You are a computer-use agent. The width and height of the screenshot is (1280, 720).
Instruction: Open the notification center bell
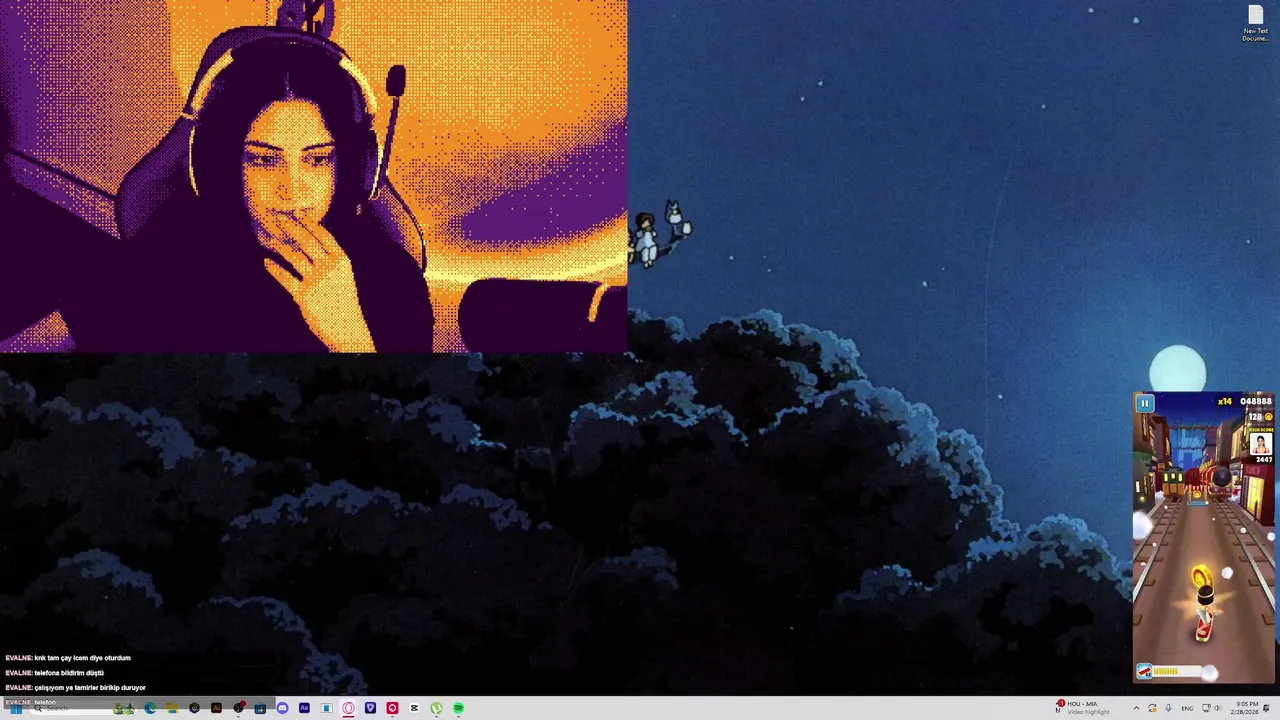pyautogui.click(x=1266, y=708)
